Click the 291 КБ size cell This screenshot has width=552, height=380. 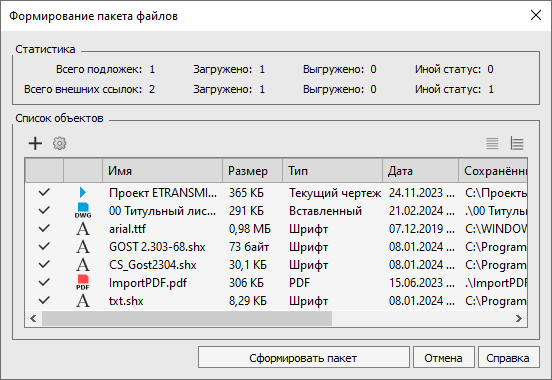[x=246, y=211]
